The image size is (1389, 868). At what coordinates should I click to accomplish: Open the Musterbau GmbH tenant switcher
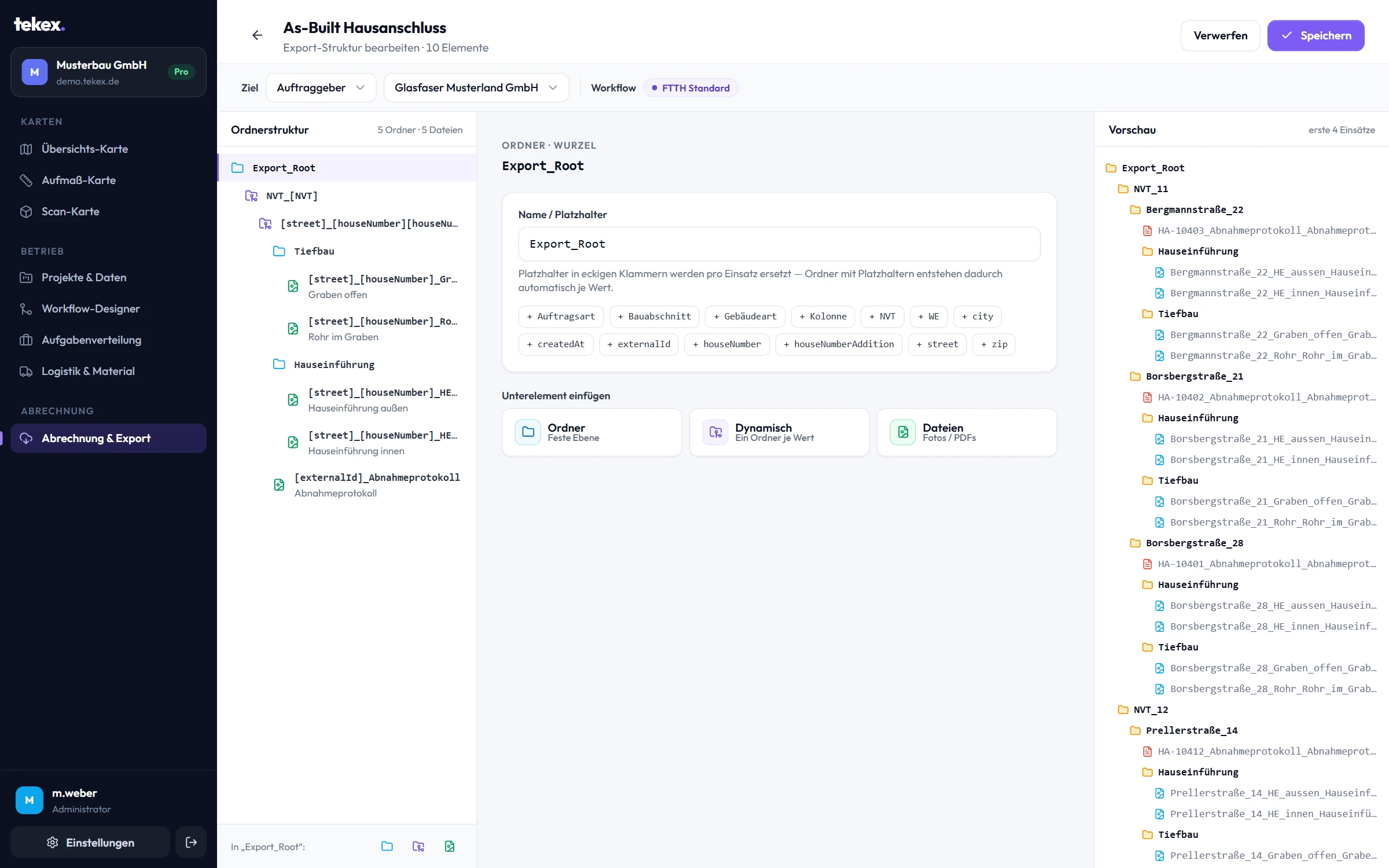(x=108, y=72)
